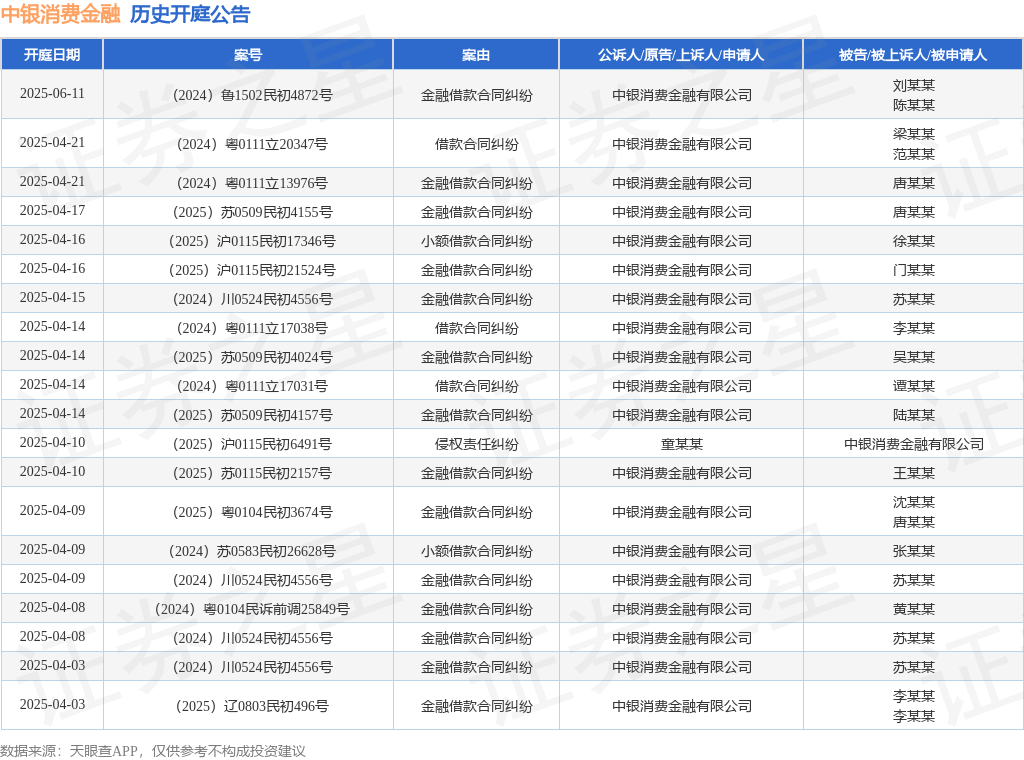This screenshot has width=1024, height=760.
Task: Select the 被告/被上诉人/被申请人 column header
Action: click(913, 55)
